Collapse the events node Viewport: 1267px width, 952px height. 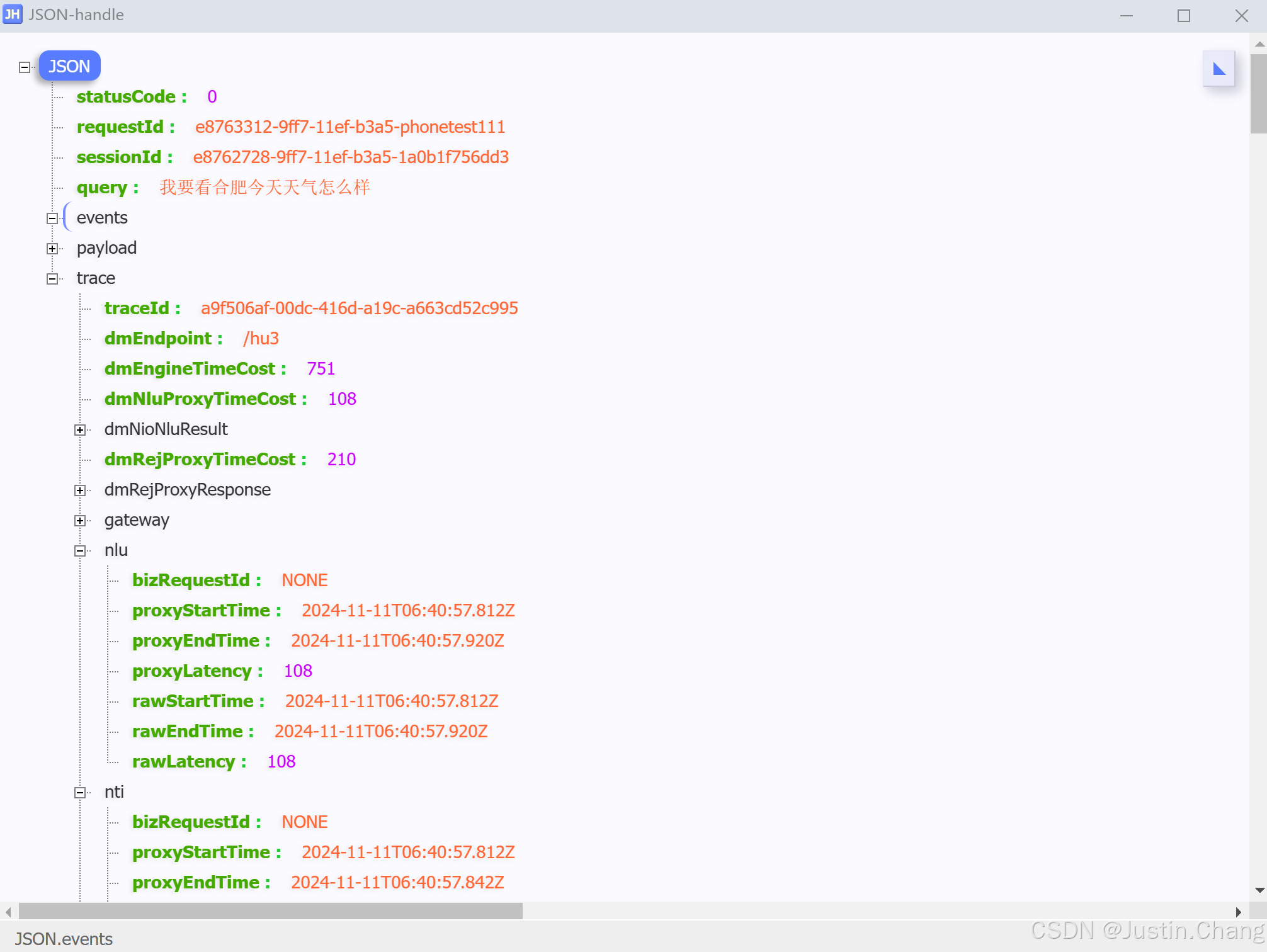52,218
